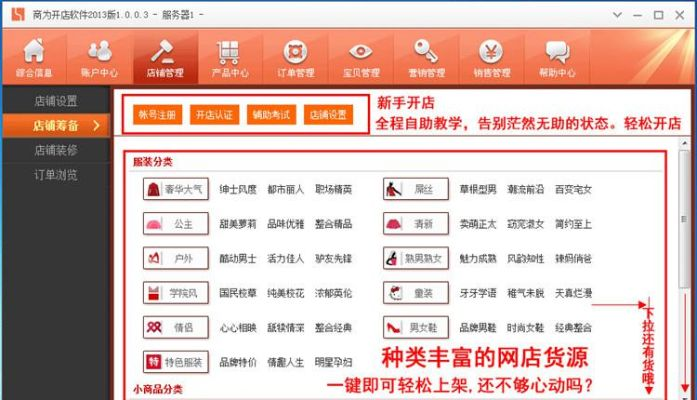Open the 酷动男士 subcategory link
The image size is (697, 400).
[238, 258]
